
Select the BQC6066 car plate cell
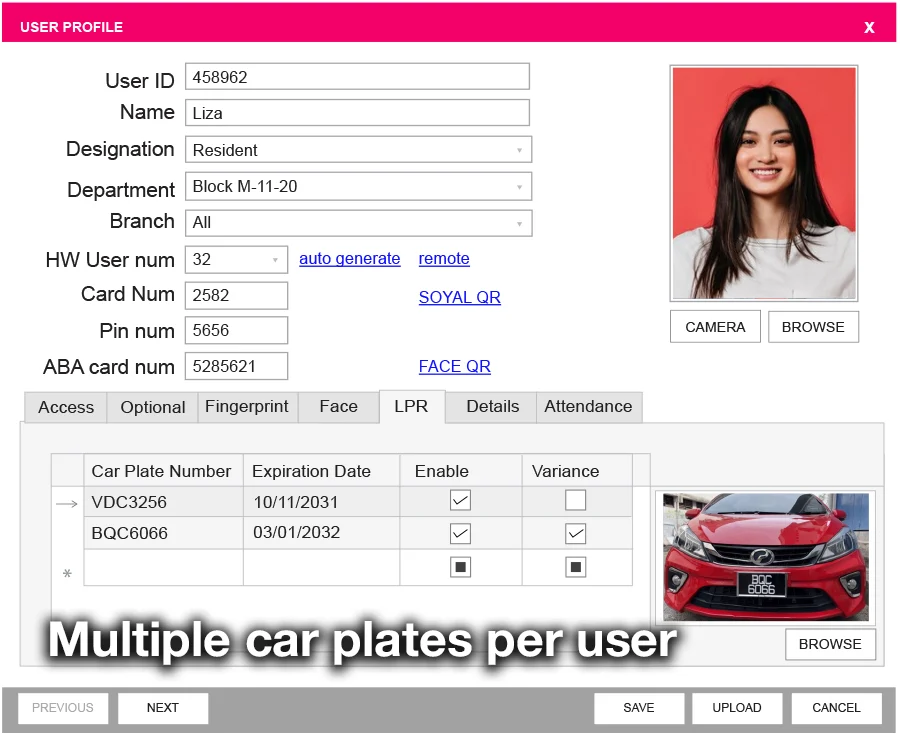click(x=164, y=533)
